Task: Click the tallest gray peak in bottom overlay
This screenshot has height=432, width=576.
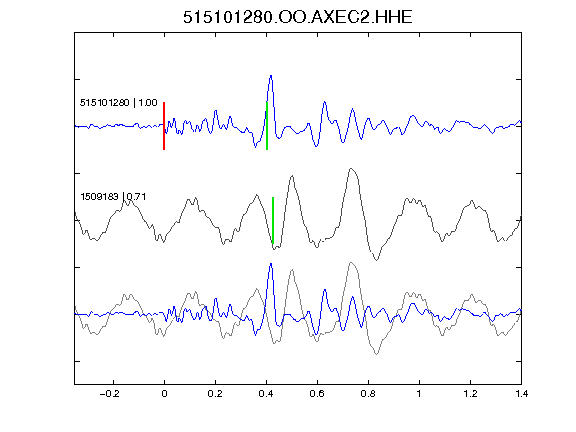Action: click(x=352, y=263)
